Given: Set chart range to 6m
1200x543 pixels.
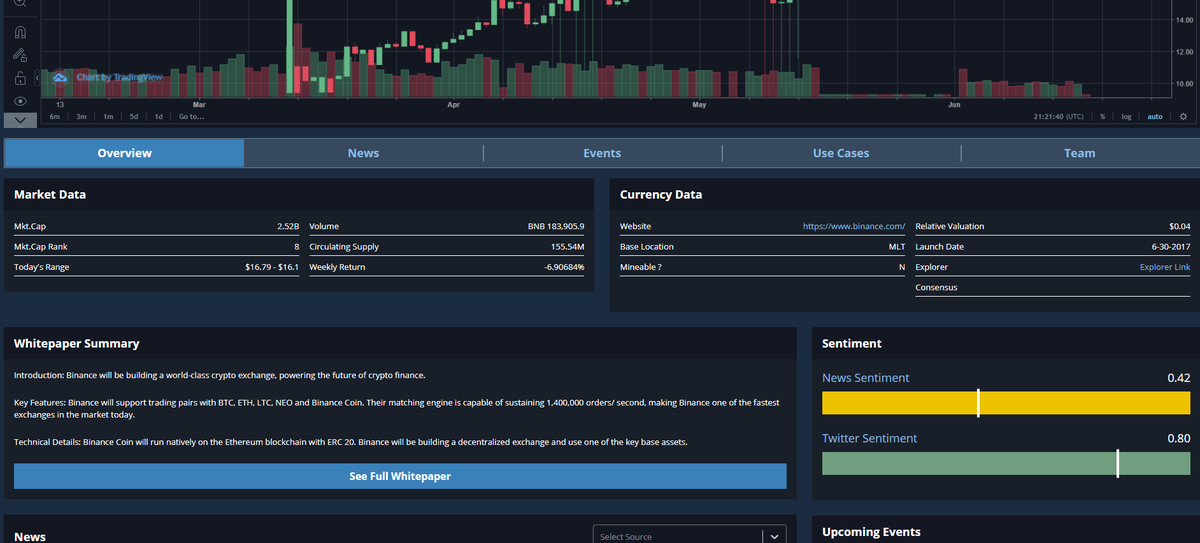Looking at the screenshot, I should tap(56, 117).
